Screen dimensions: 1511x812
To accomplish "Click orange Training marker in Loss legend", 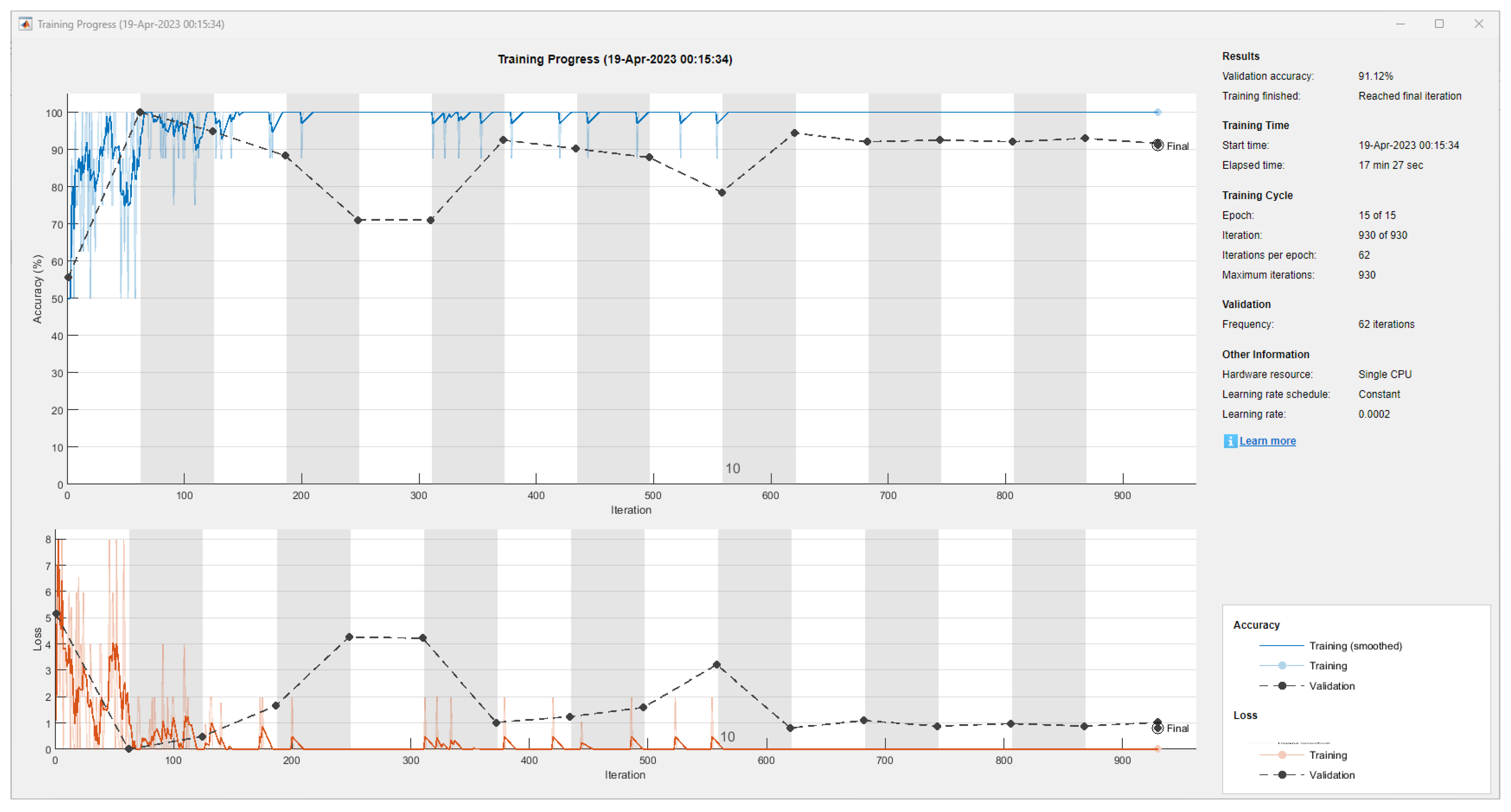I will click(x=1282, y=755).
